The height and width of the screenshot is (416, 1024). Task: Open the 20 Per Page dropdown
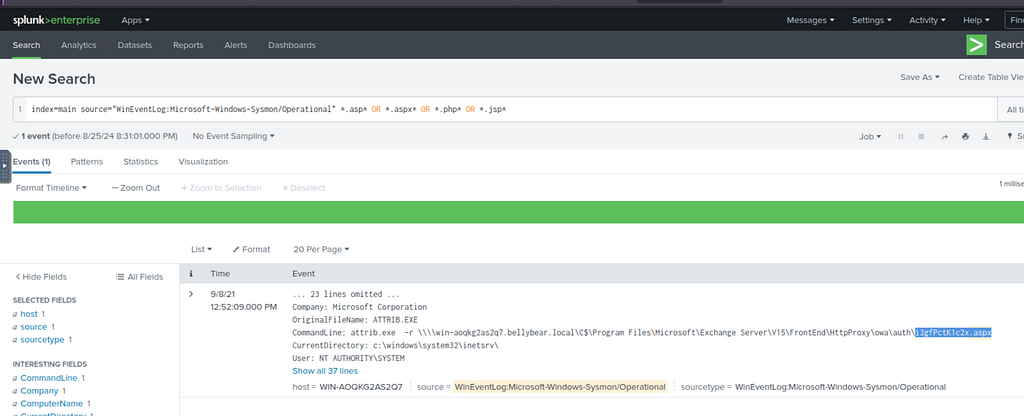tap(321, 249)
